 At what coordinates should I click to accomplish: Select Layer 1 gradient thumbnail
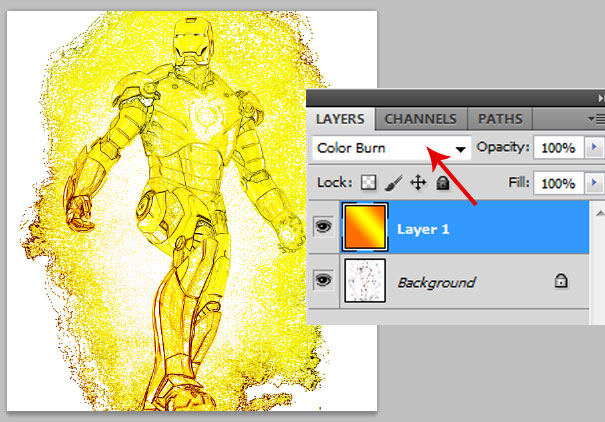(365, 227)
